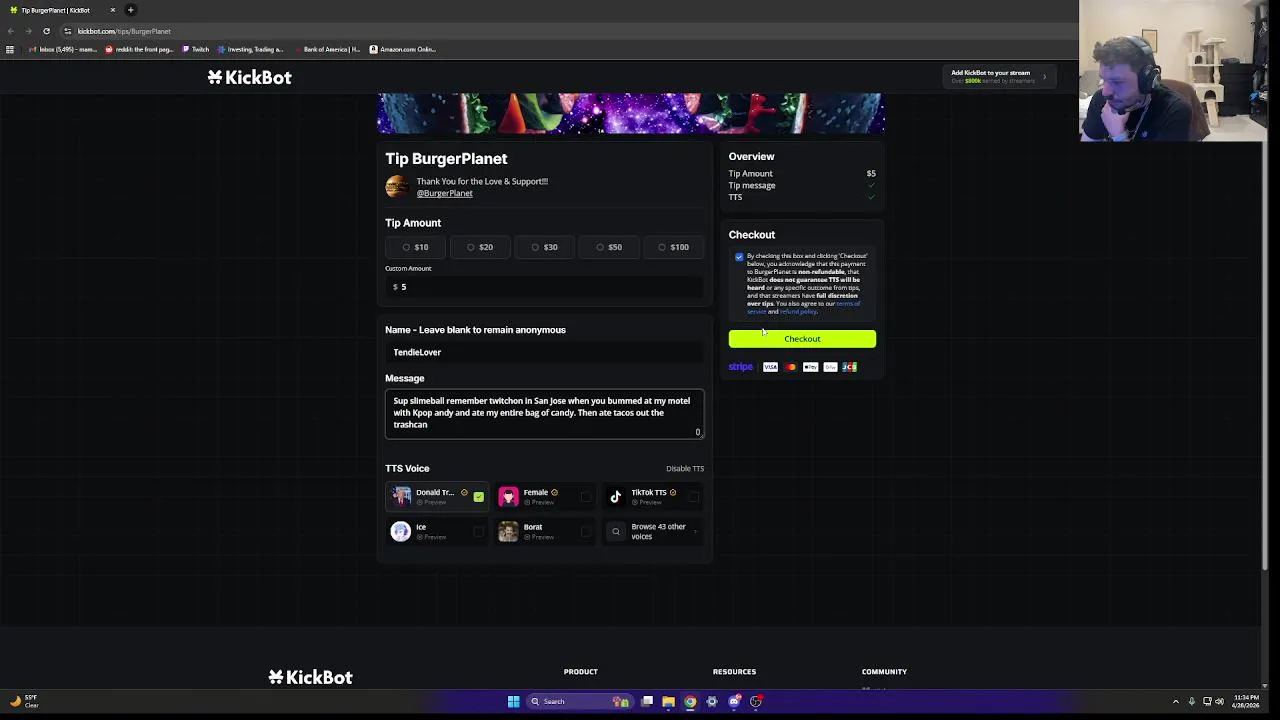Select the $30 tip amount
The width and height of the screenshot is (1280, 720).
[545, 247]
